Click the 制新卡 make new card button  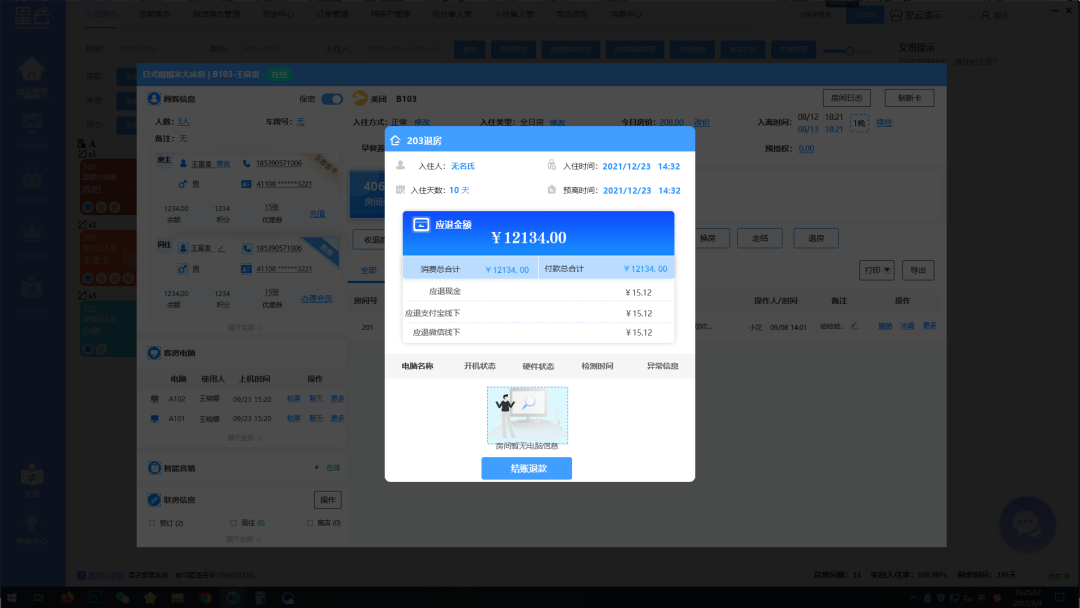click(909, 98)
